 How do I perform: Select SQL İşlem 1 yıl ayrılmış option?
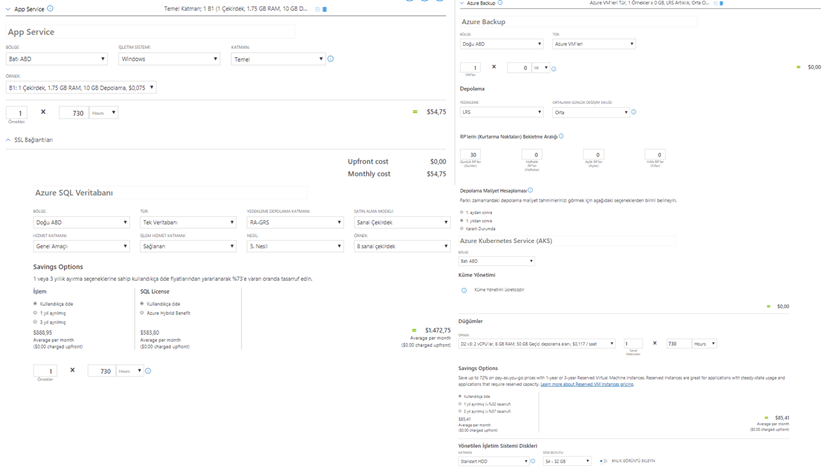coord(36,313)
